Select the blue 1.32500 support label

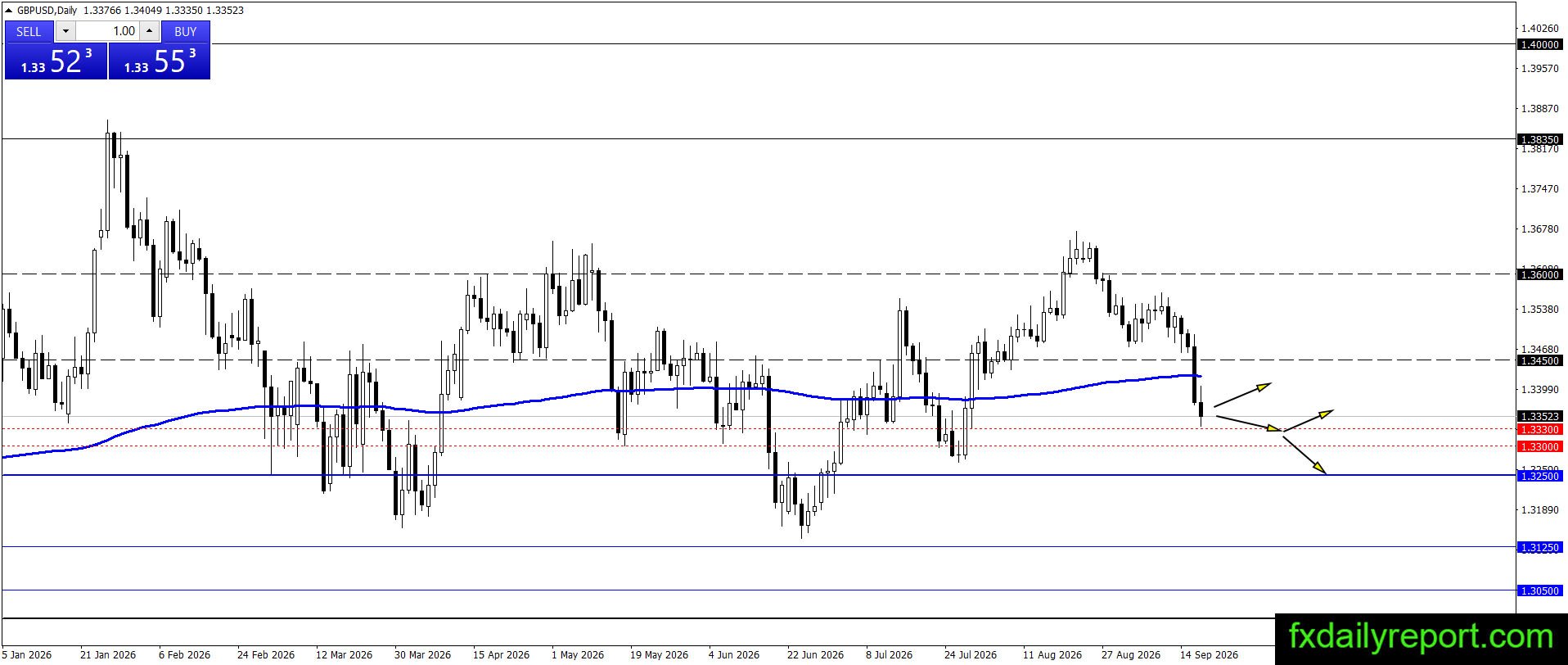(x=1539, y=476)
